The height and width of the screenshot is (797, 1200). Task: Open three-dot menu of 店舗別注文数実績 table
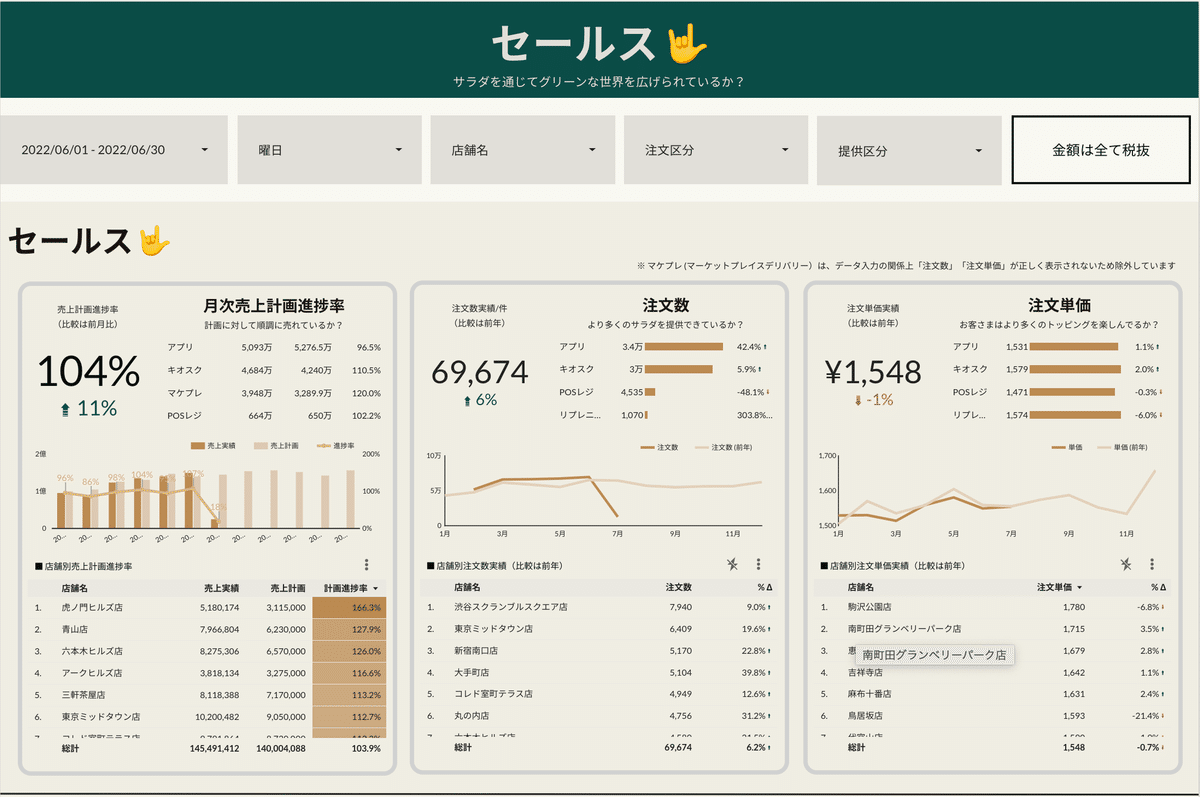pos(758,565)
